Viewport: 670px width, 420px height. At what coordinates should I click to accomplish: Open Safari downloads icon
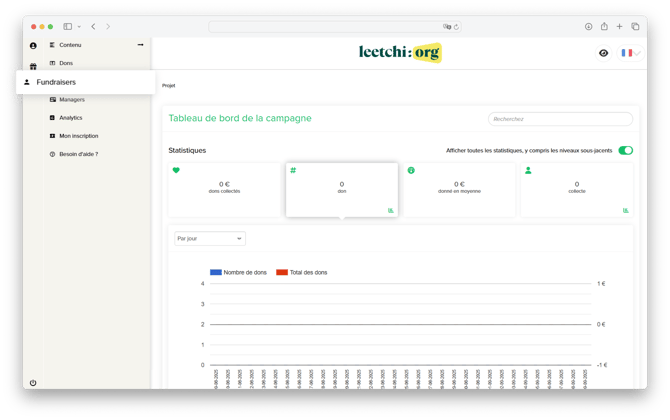tap(588, 26)
